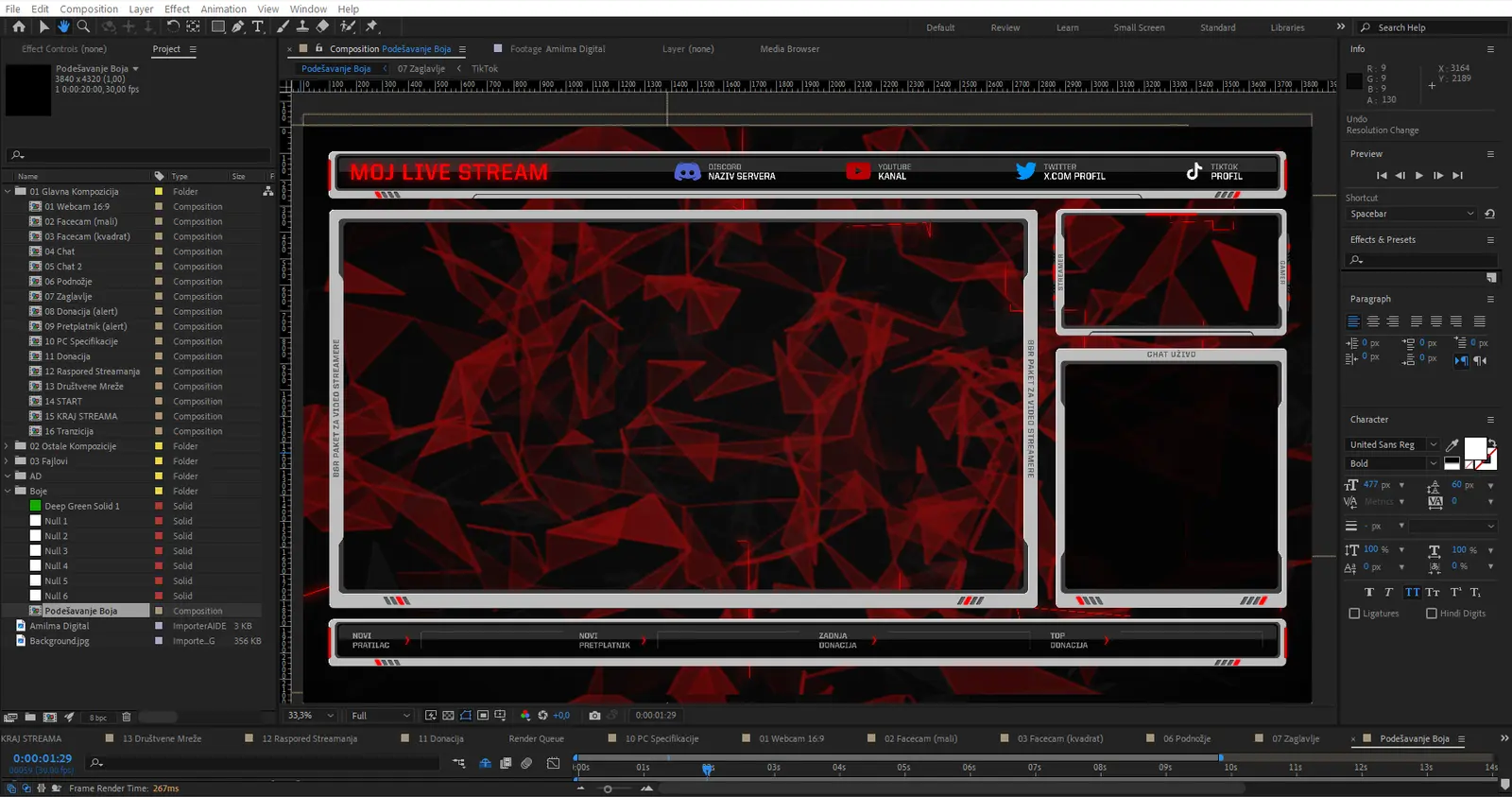The height and width of the screenshot is (797, 1512).
Task: Open the Animation menu
Action: (x=223, y=9)
